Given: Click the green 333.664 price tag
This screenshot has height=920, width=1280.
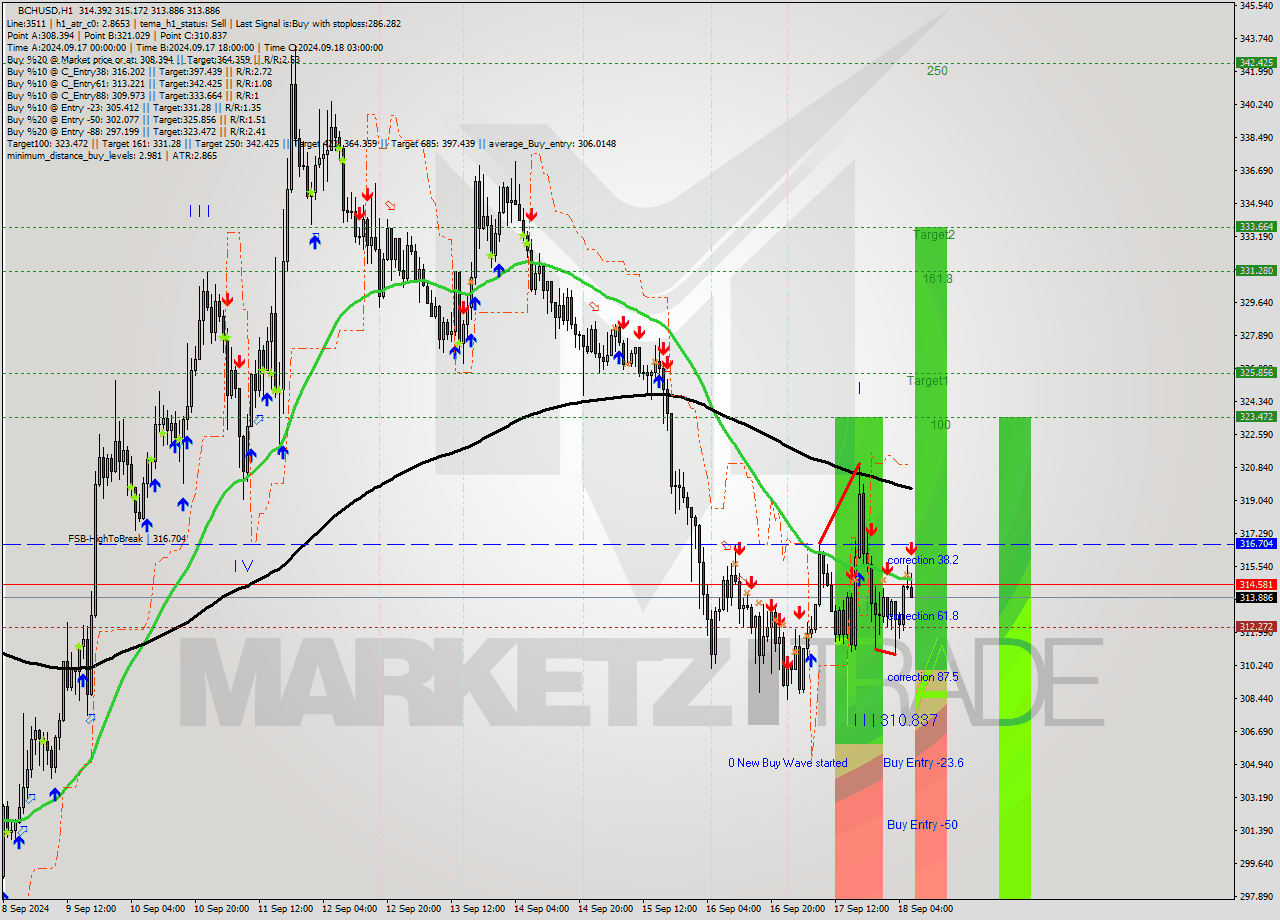Looking at the screenshot, I should point(1256,227).
